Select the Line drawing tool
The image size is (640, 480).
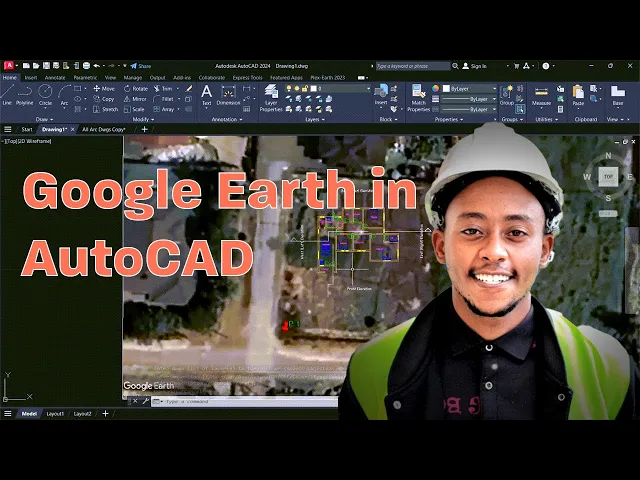point(7,95)
